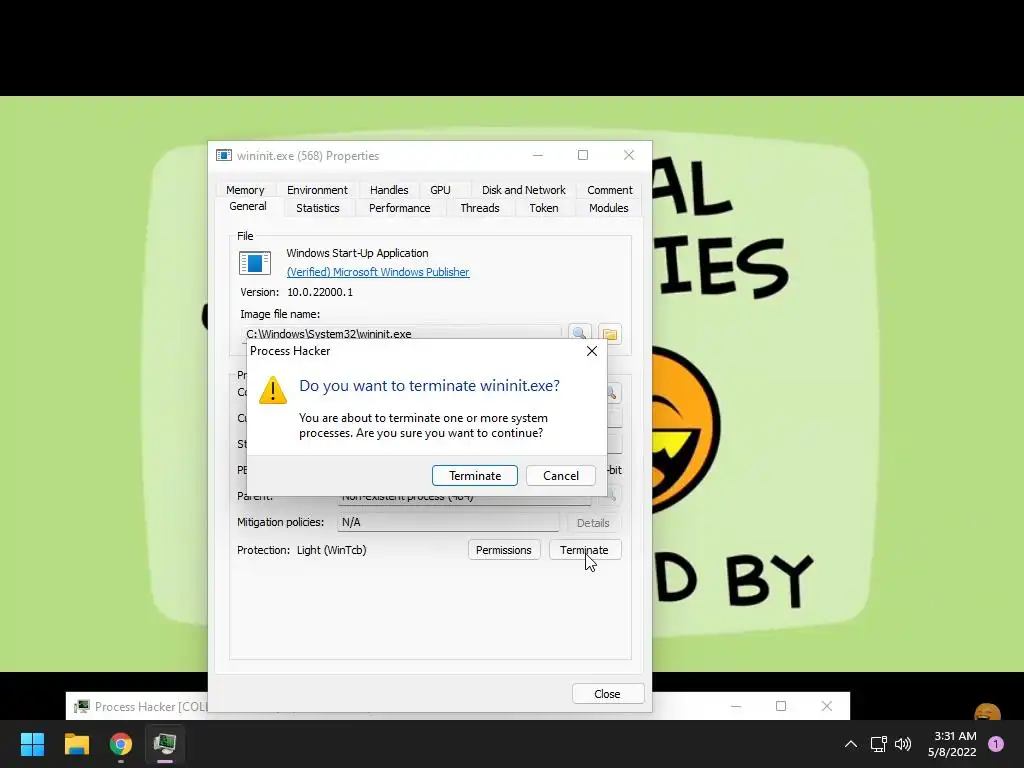Click the Process Hacker taskbar icon
This screenshot has width=1024, height=768.
coord(165,744)
